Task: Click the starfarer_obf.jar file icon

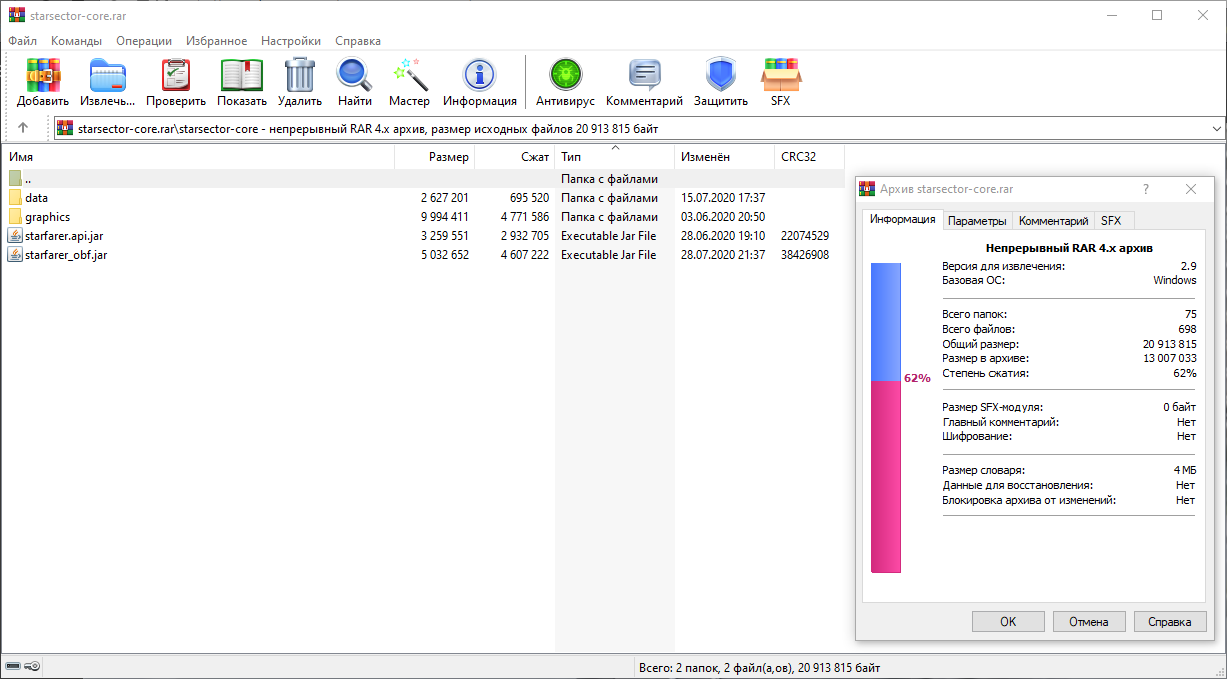Action: coord(15,255)
